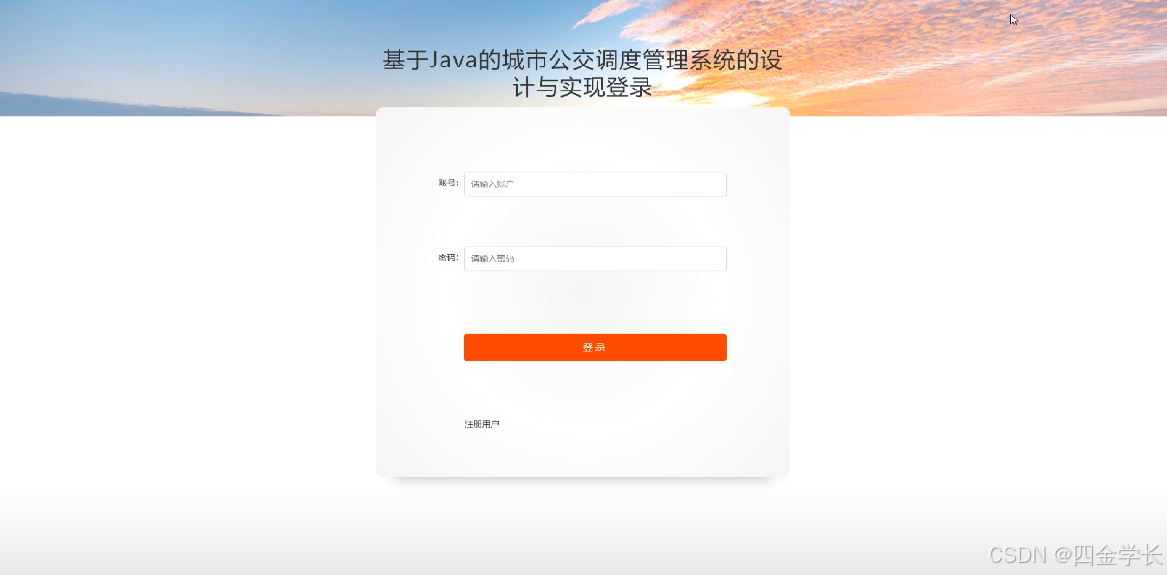
Task: Click the page title heading text
Action: pos(583,74)
